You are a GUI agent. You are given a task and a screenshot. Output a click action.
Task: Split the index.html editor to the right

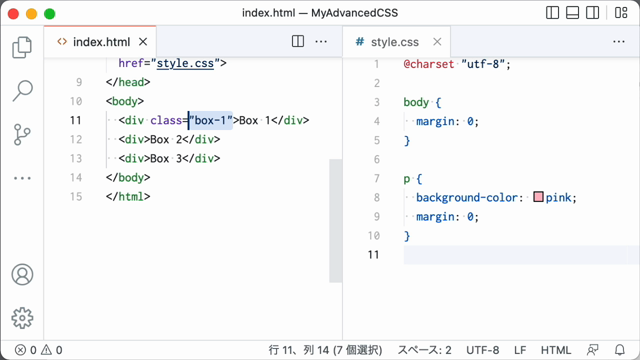pos(298,41)
